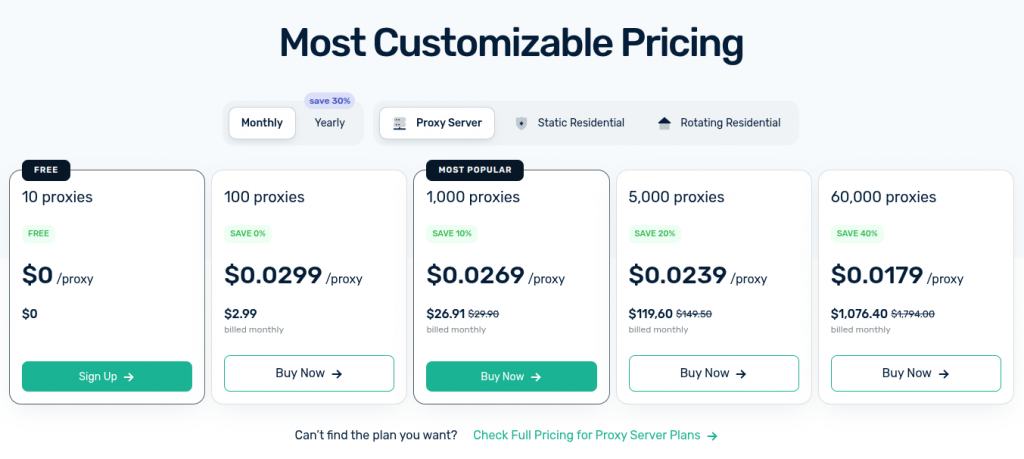Sign up for free 10 proxies plan
Image resolution: width=1024 pixels, height=459 pixels.
[107, 376]
